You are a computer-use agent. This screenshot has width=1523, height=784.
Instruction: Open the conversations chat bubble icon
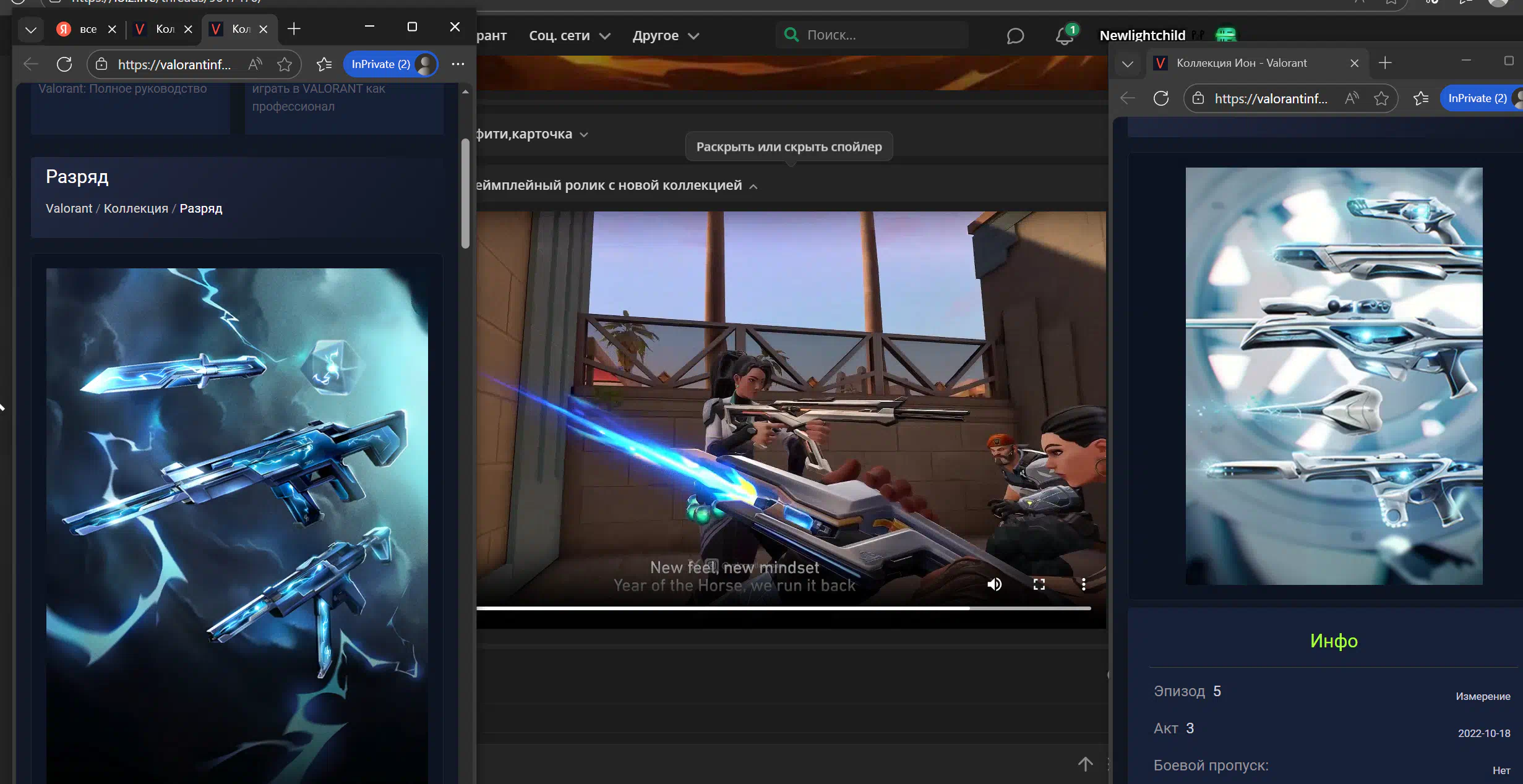pos(1015,36)
